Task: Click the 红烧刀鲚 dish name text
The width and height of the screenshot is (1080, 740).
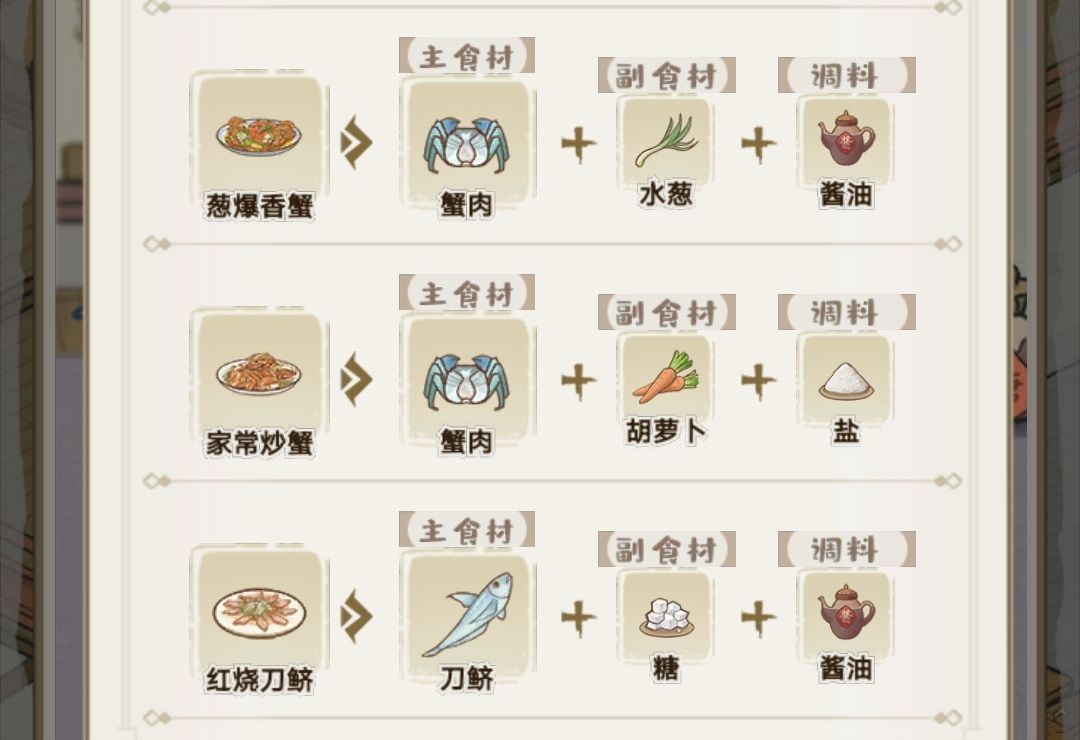Action: point(260,680)
